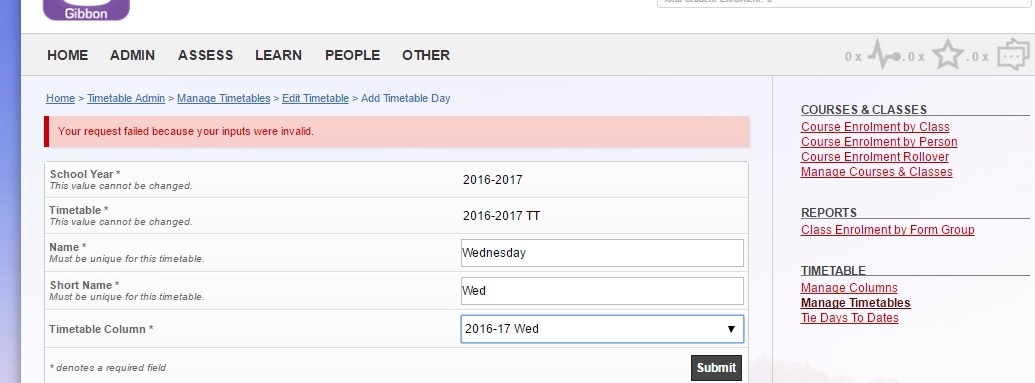The width and height of the screenshot is (1035, 383).
Task: Click the dropdown arrow beside 2016-17 Wed
Action: click(731, 329)
